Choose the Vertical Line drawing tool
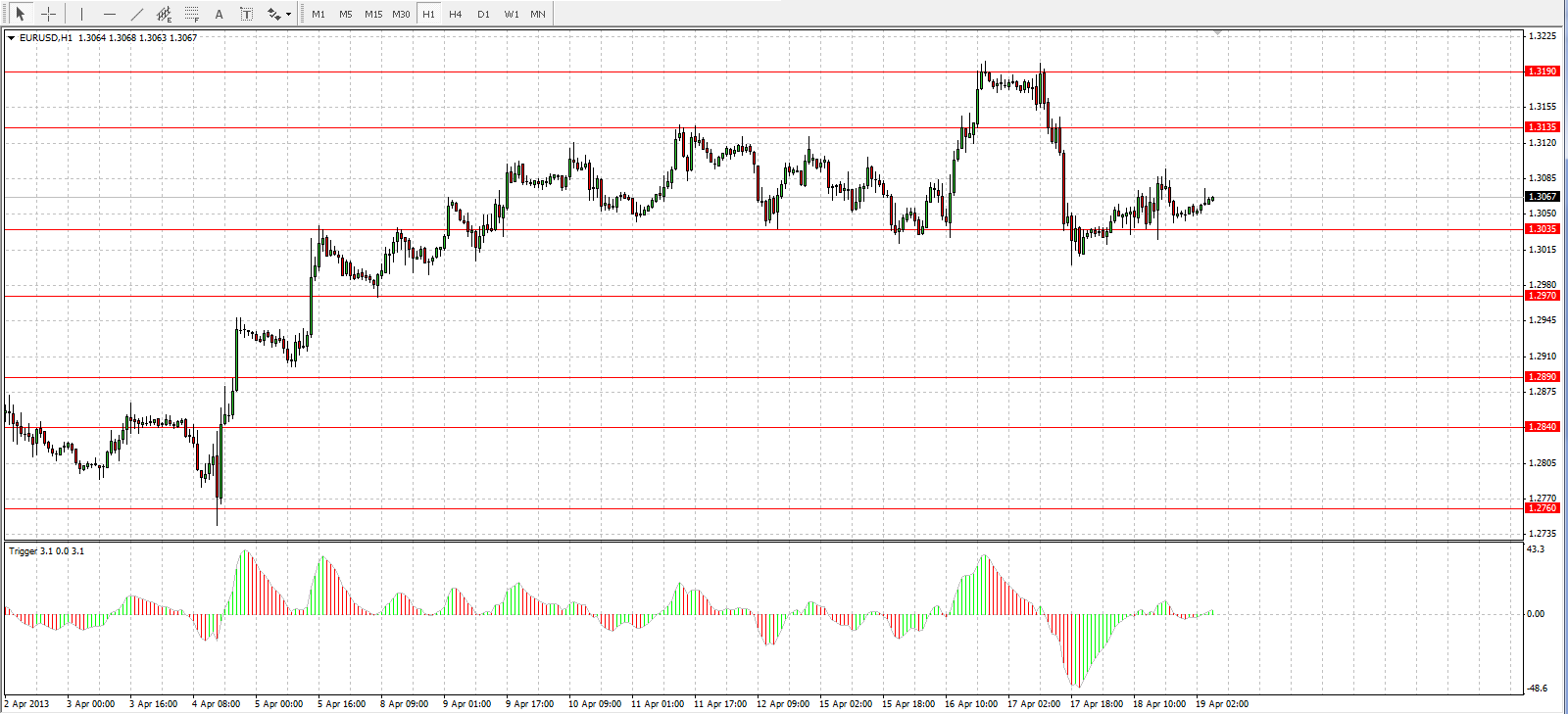Viewport: 1568px width, 714px height. [81, 14]
